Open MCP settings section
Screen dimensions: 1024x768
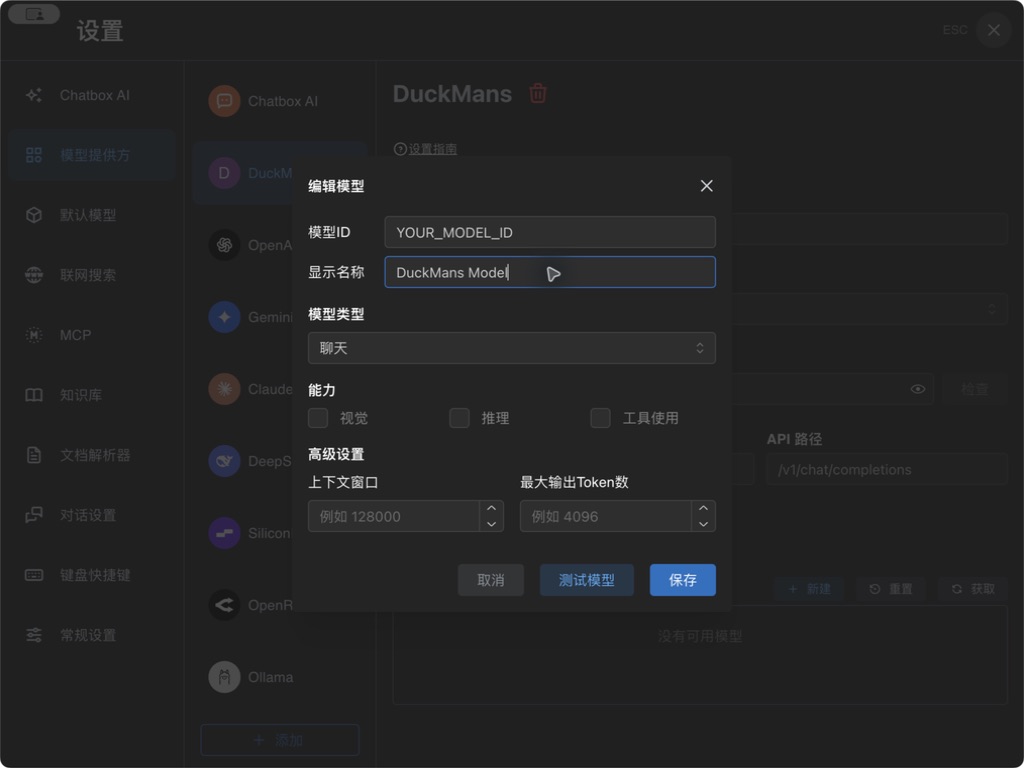coord(92,335)
